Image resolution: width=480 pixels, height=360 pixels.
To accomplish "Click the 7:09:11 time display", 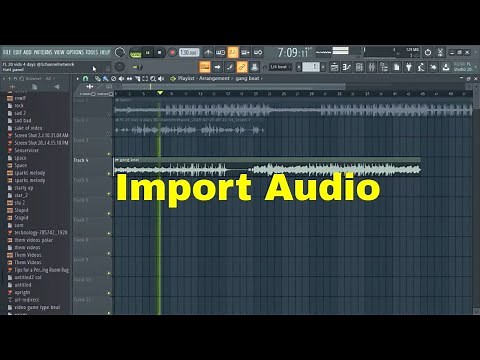I will (294, 52).
